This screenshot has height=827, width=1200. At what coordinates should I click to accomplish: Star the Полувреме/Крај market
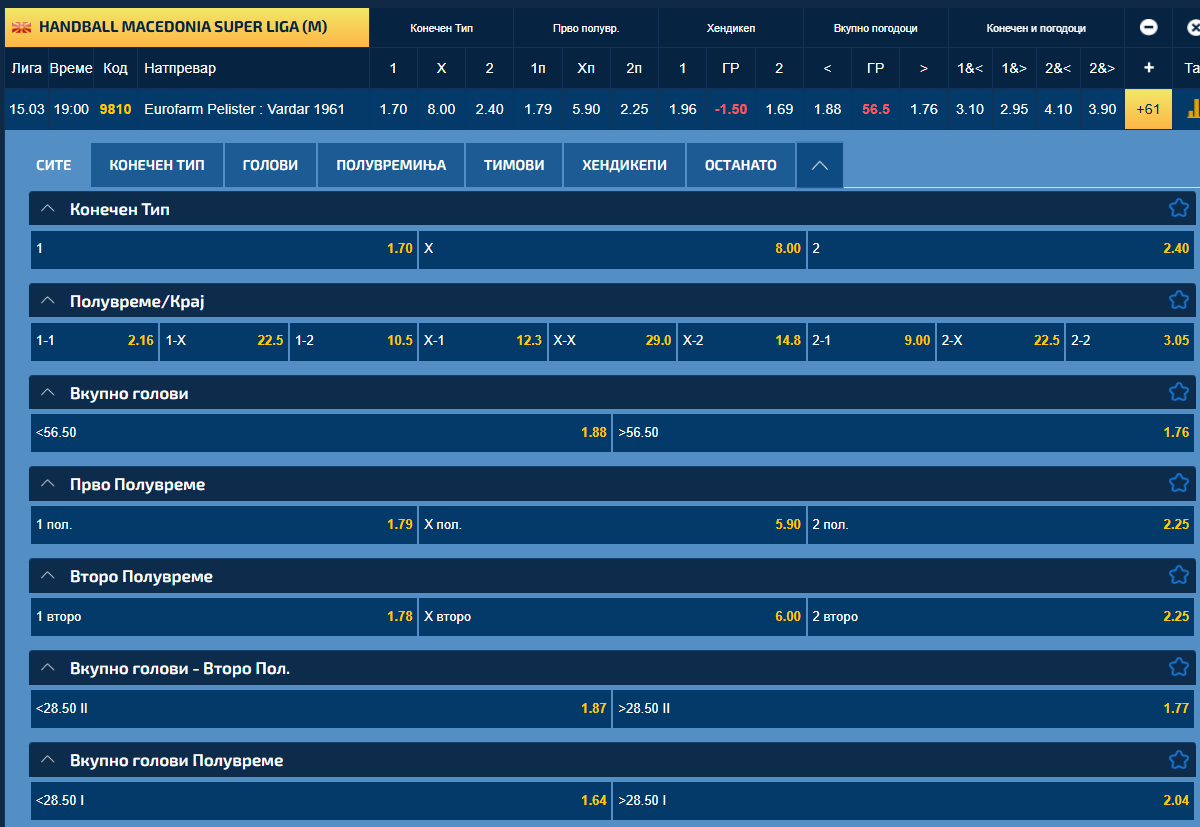pos(1178,301)
